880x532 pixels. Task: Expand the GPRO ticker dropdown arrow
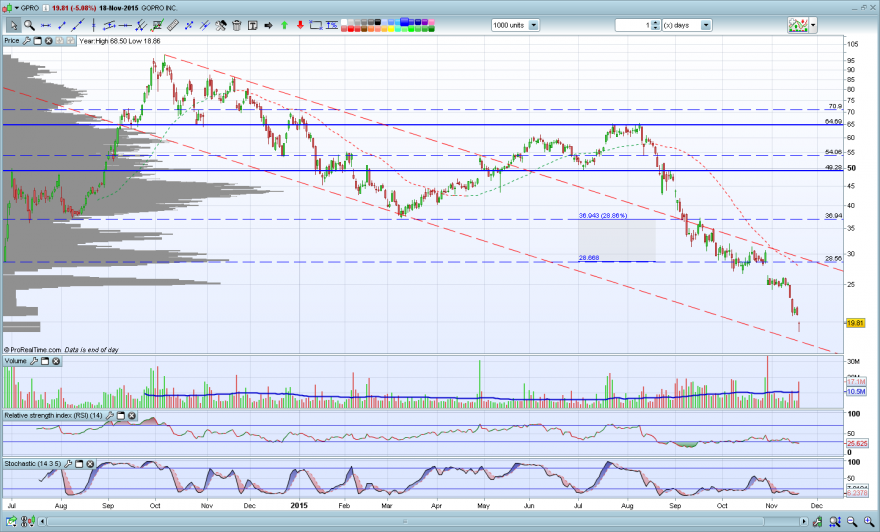click(x=17, y=8)
